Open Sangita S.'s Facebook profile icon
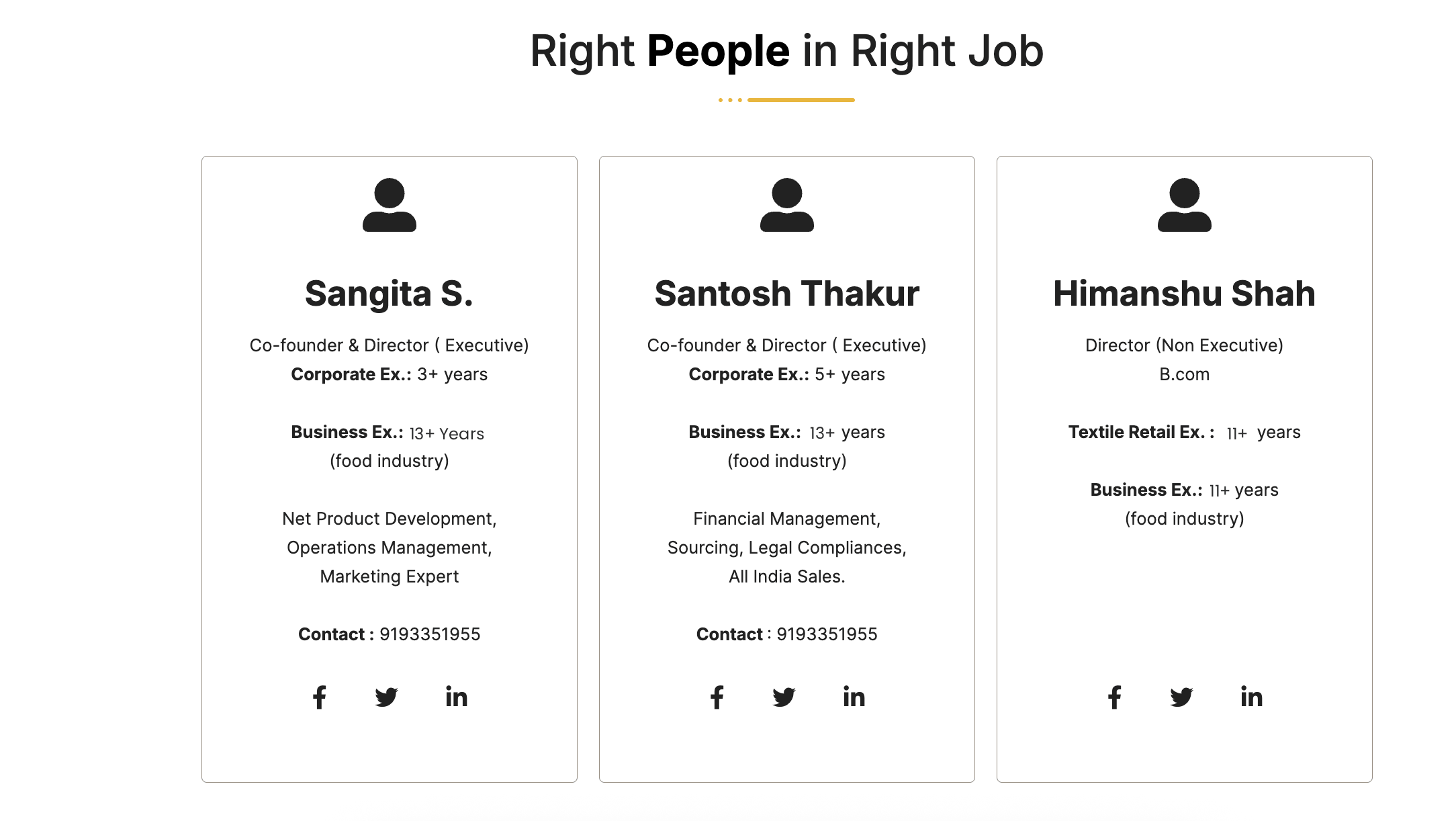Image resolution: width=1456 pixels, height=821 pixels. pyautogui.click(x=320, y=697)
